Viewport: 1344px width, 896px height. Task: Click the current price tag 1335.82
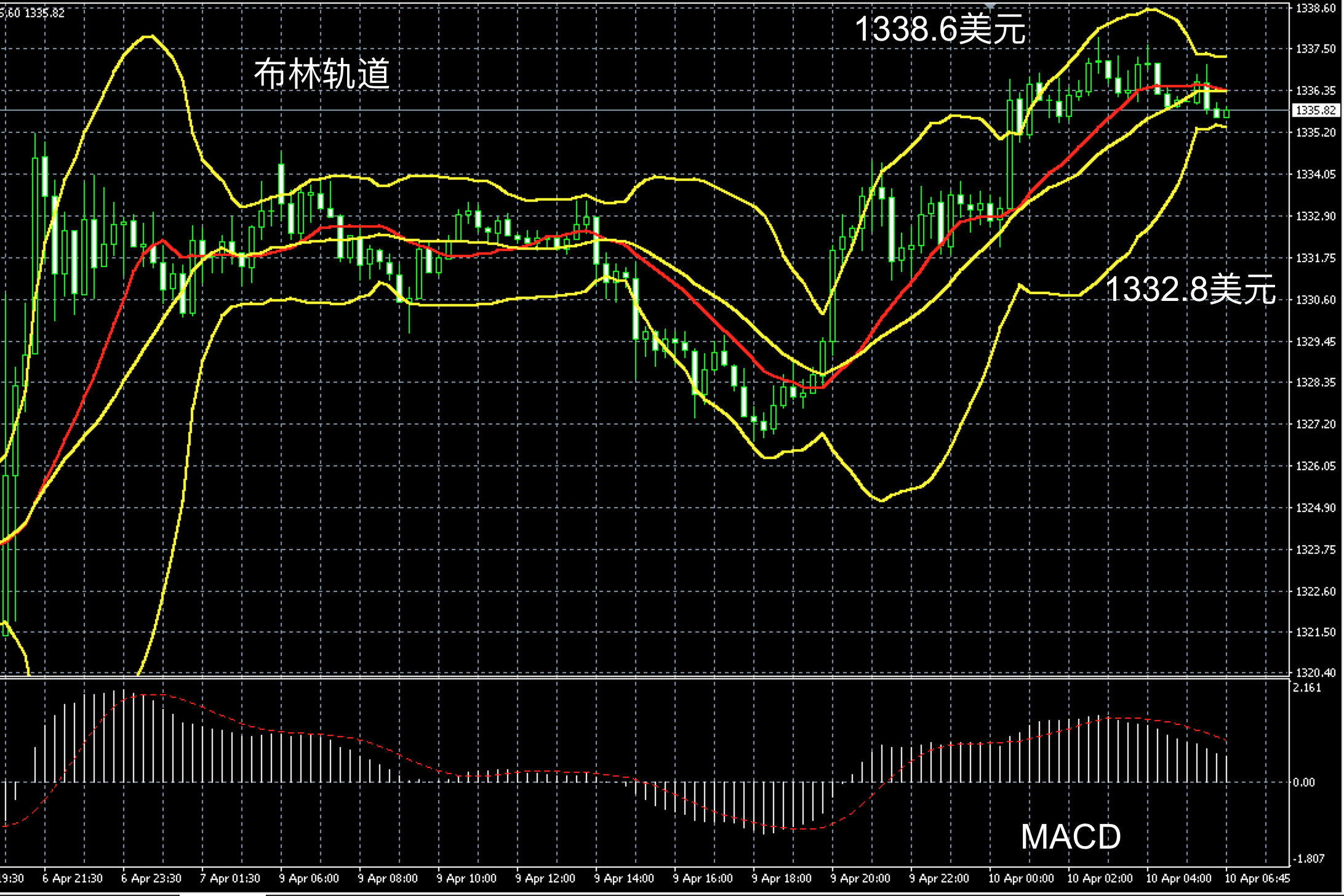coord(1316,110)
